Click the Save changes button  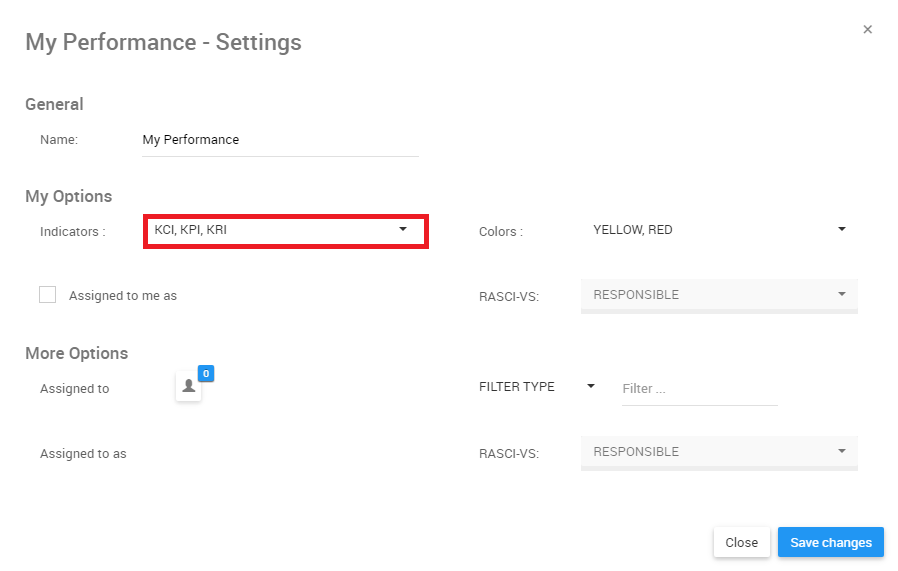830,542
